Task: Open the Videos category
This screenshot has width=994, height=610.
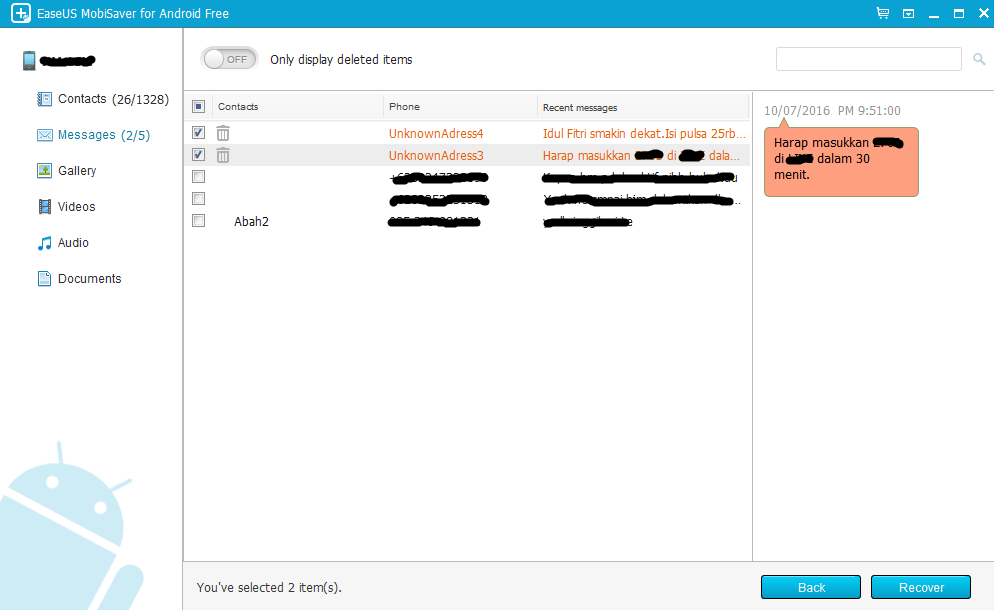Action: [76, 207]
